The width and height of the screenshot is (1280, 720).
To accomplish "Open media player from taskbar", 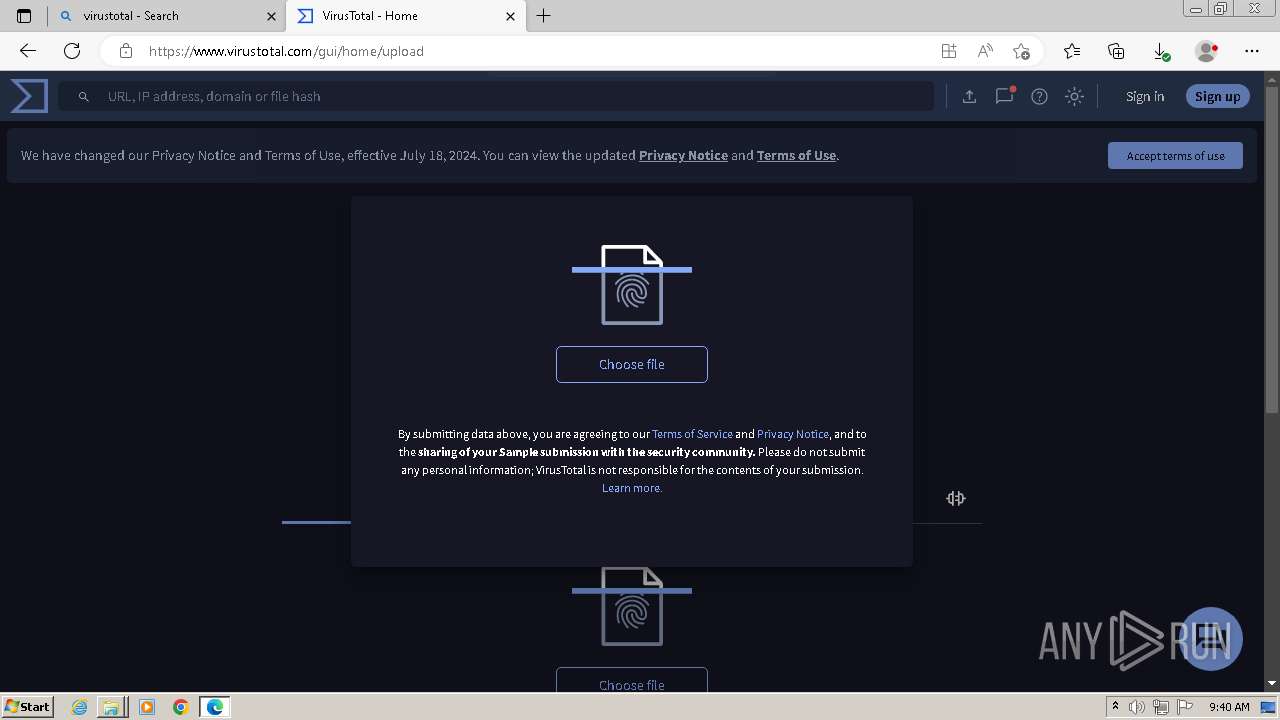I will click(147, 707).
